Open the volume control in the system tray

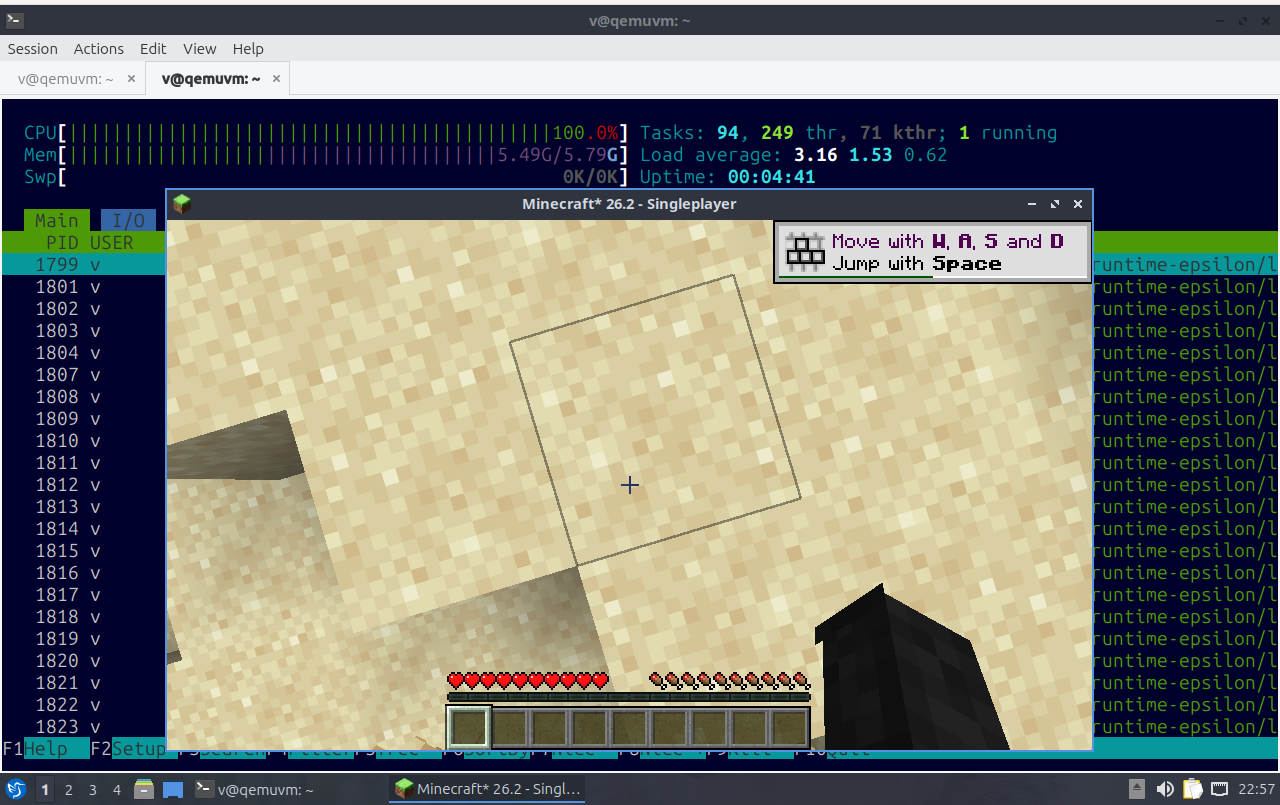pyautogui.click(x=1165, y=789)
